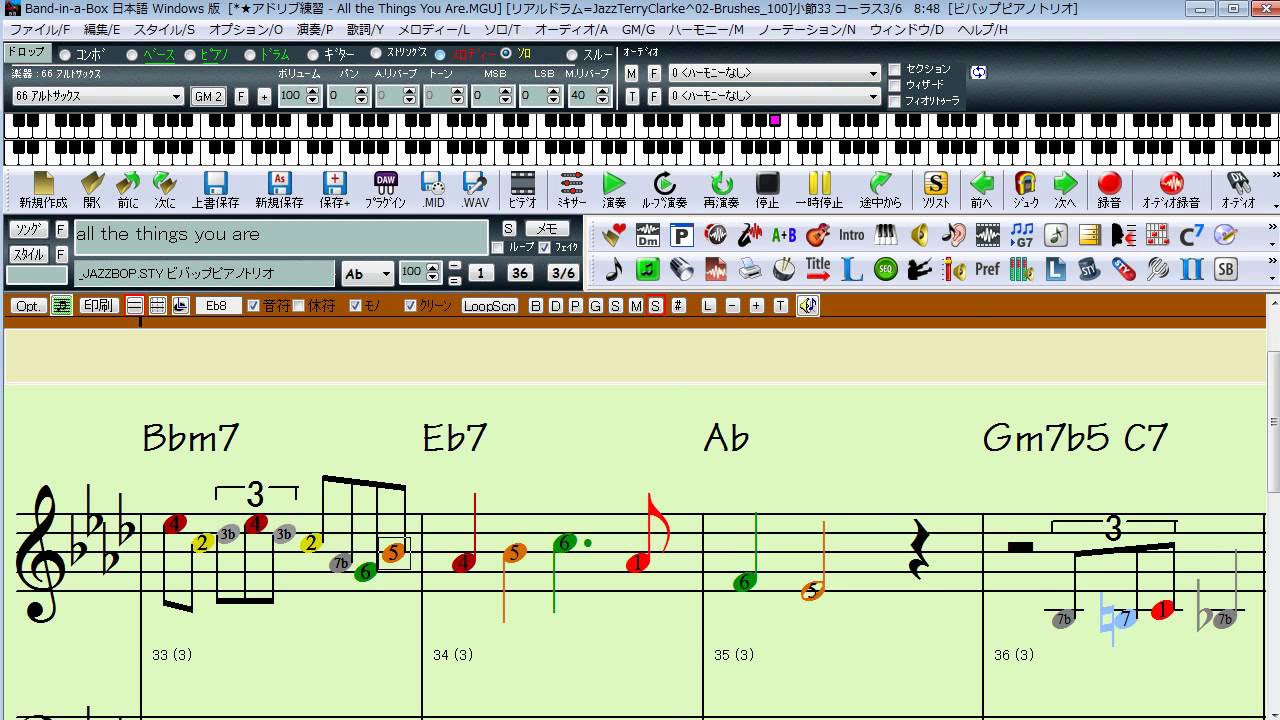Click the パン pan spinner arrows

362,96
